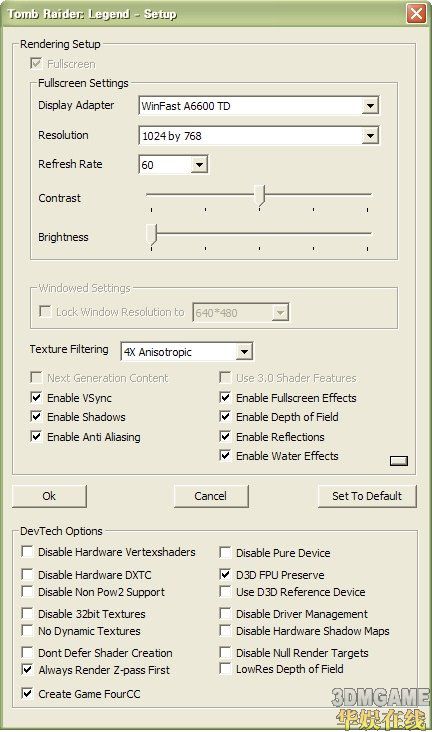Click the Refresh Rate label
The image size is (432, 732).
tap(70, 164)
